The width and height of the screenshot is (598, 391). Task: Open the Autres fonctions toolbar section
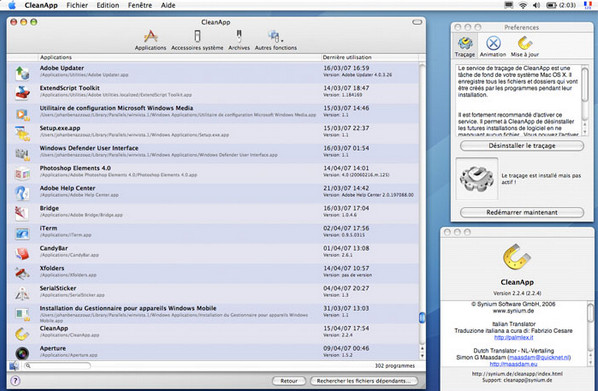click(275, 40)
